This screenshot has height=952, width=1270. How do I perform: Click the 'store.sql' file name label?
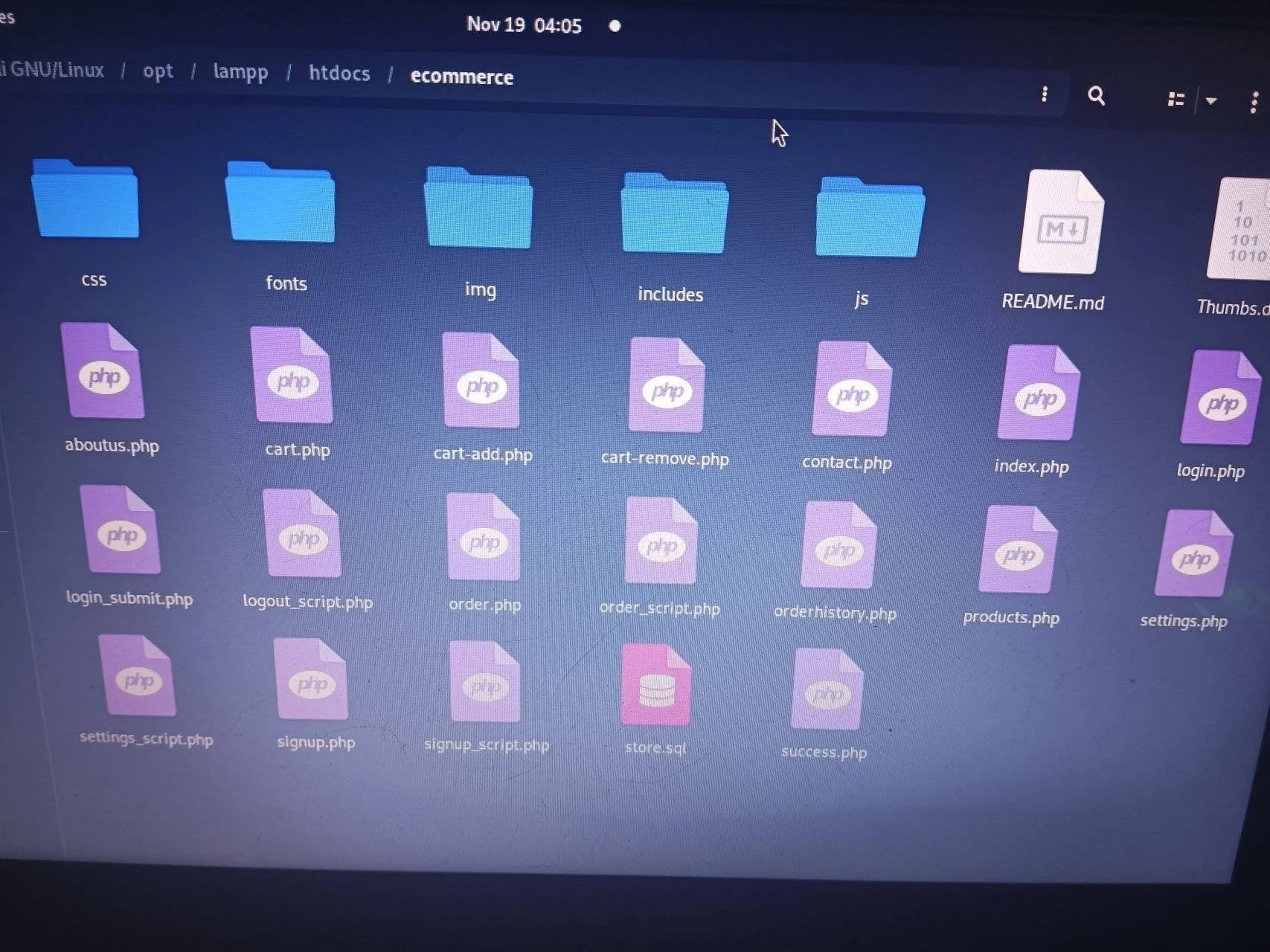tap(655, 747)
